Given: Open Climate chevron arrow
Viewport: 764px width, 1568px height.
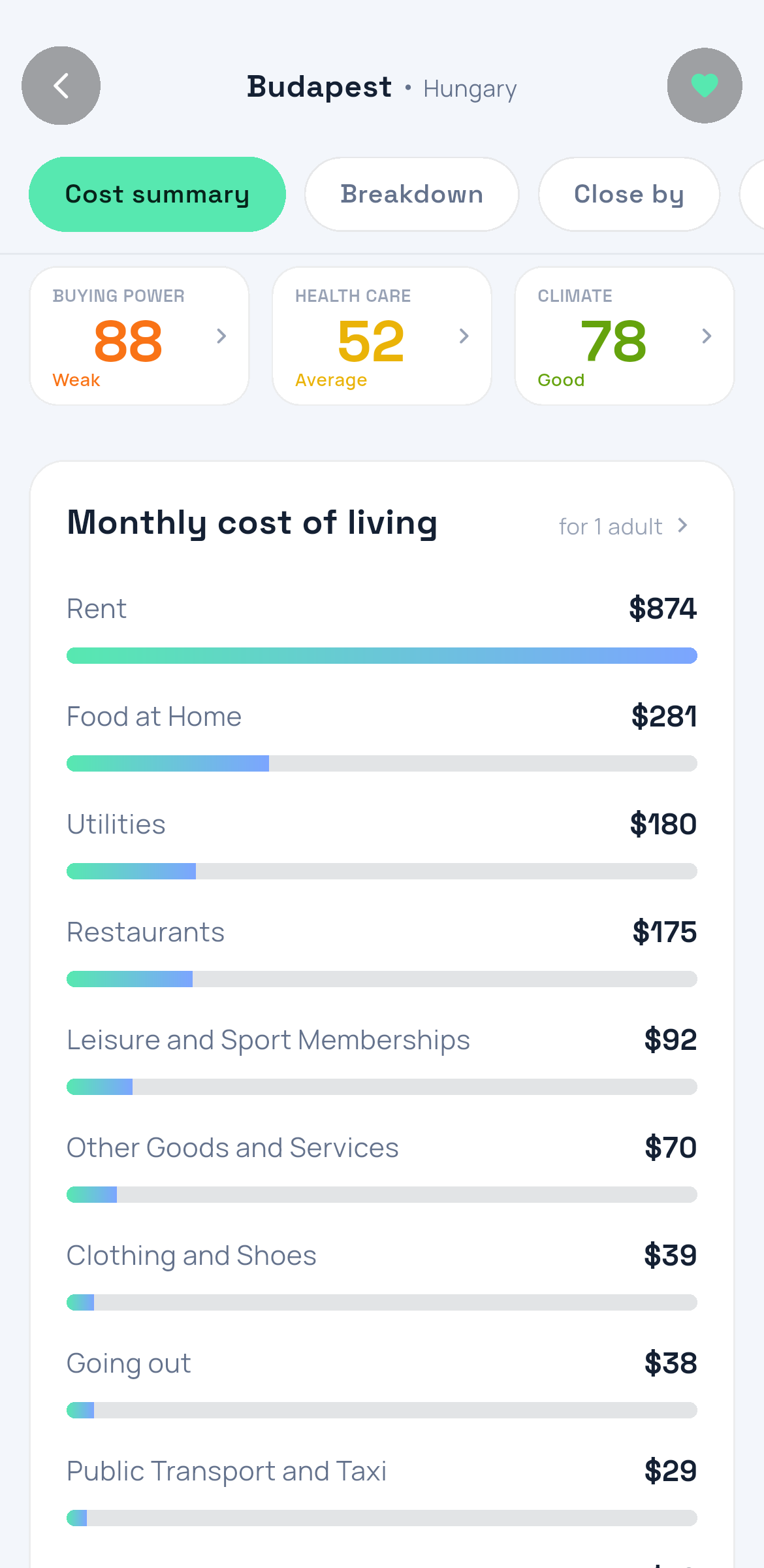Looking at the screenshot, I should [x=707, y=336].
